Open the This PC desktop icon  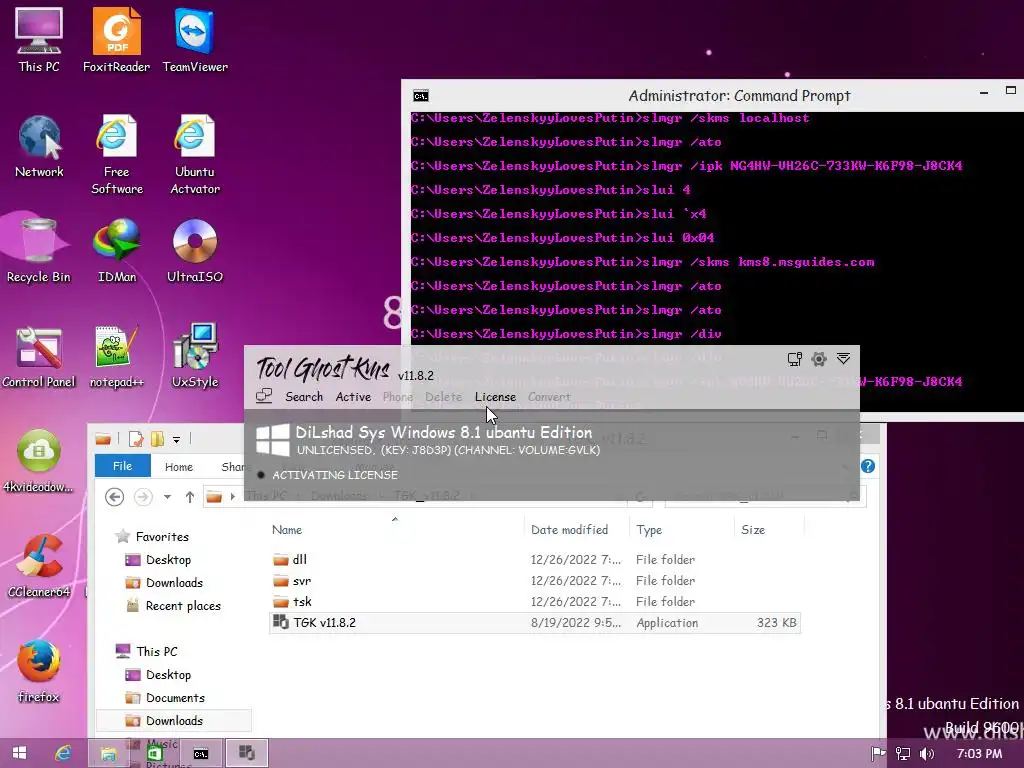(39, 40)
